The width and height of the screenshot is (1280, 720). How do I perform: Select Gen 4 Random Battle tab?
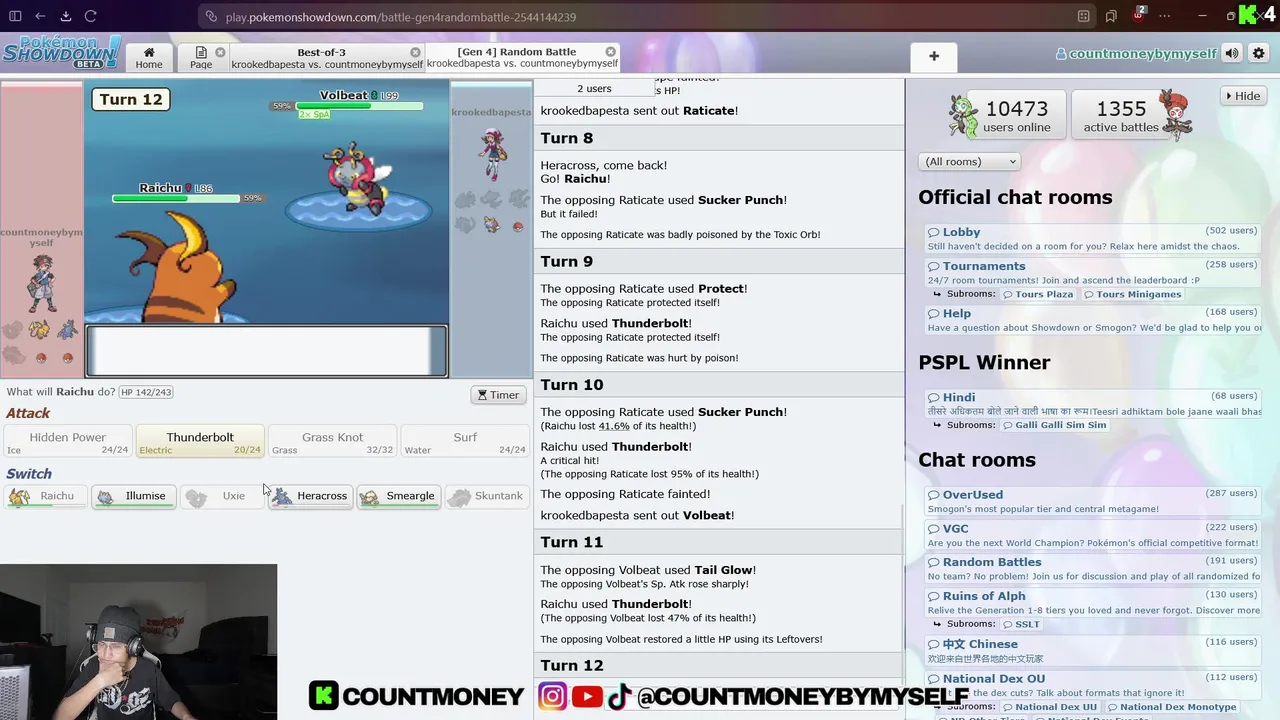pos(523,57)
